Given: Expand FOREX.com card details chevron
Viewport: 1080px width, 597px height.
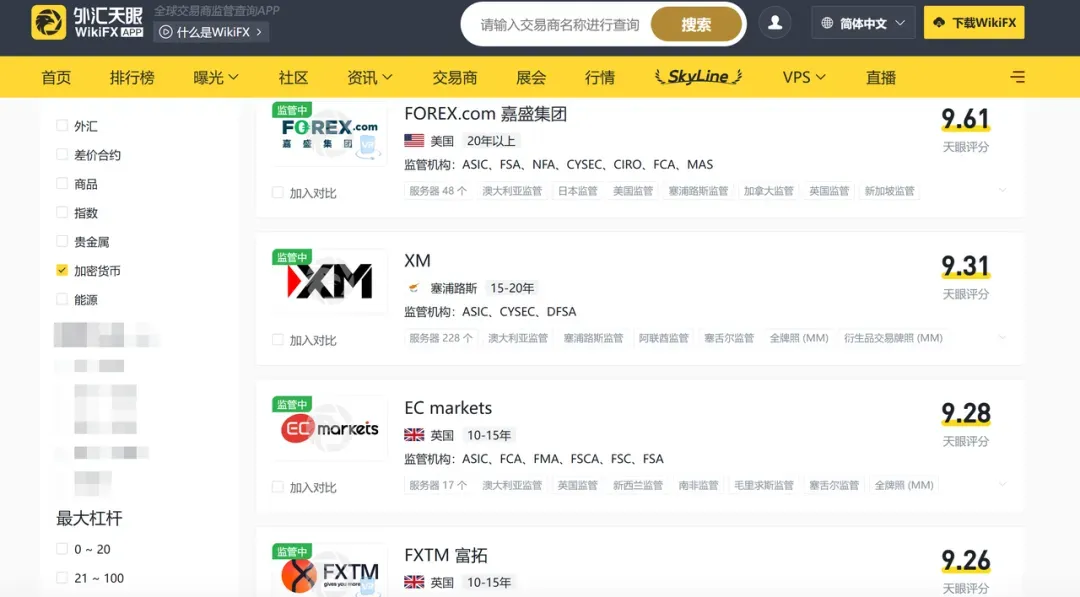Looking at the screenshot, I should 1002,190.
